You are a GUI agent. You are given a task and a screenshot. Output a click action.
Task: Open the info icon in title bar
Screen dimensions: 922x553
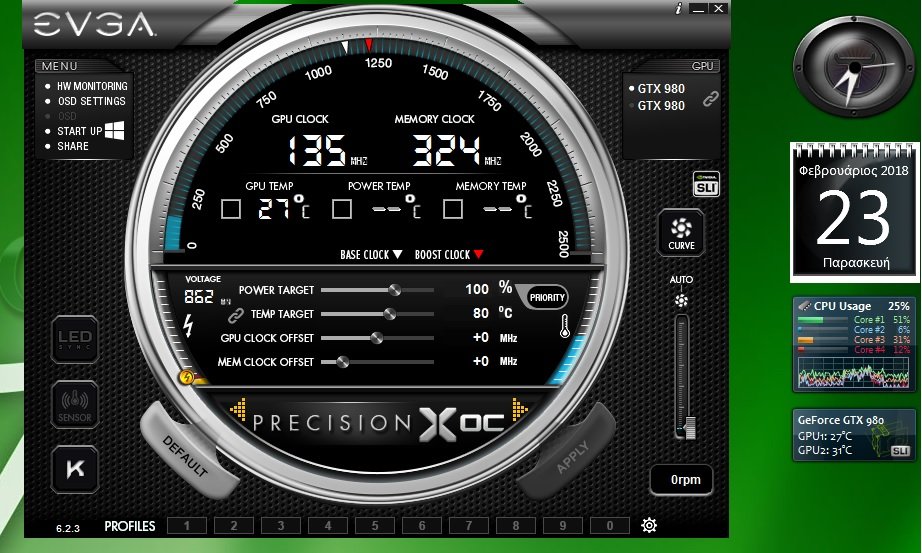(x=679, y=8)
